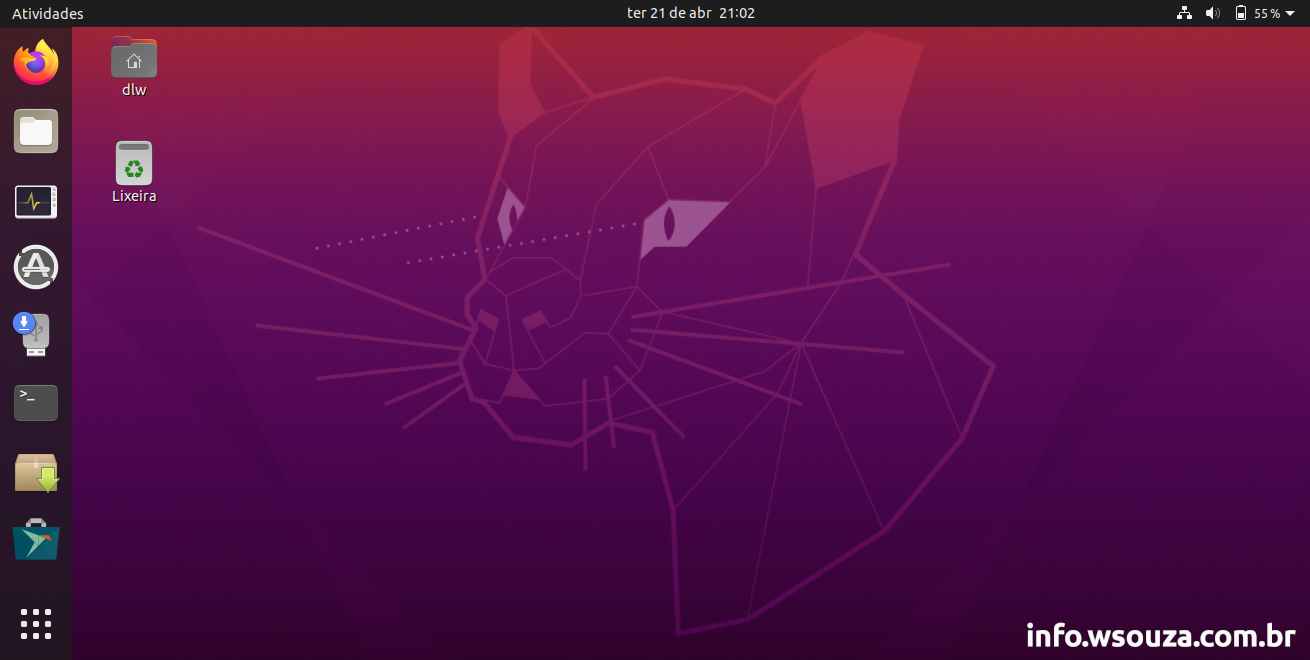Click the 55 % battery text
1310x660 pixels.
pyautogui.click(x=1267, y=14)
